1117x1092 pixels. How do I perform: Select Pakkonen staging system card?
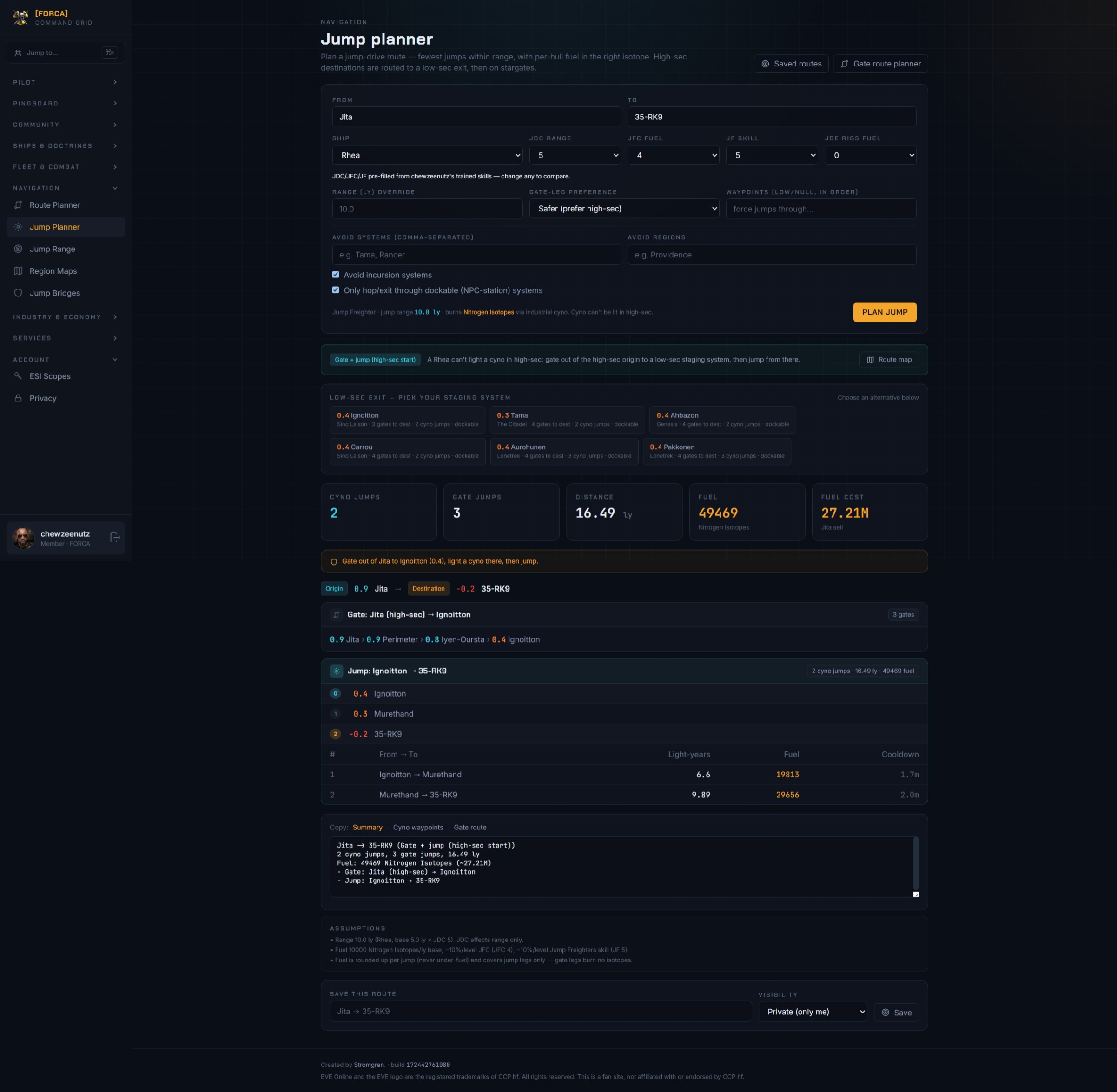pos(717,451)
